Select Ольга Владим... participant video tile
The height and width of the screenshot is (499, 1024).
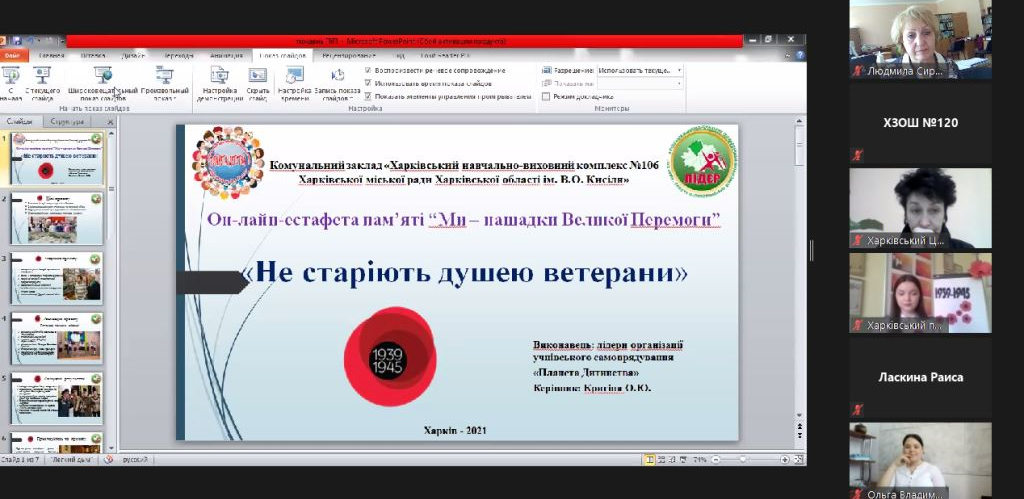(920, 460)
